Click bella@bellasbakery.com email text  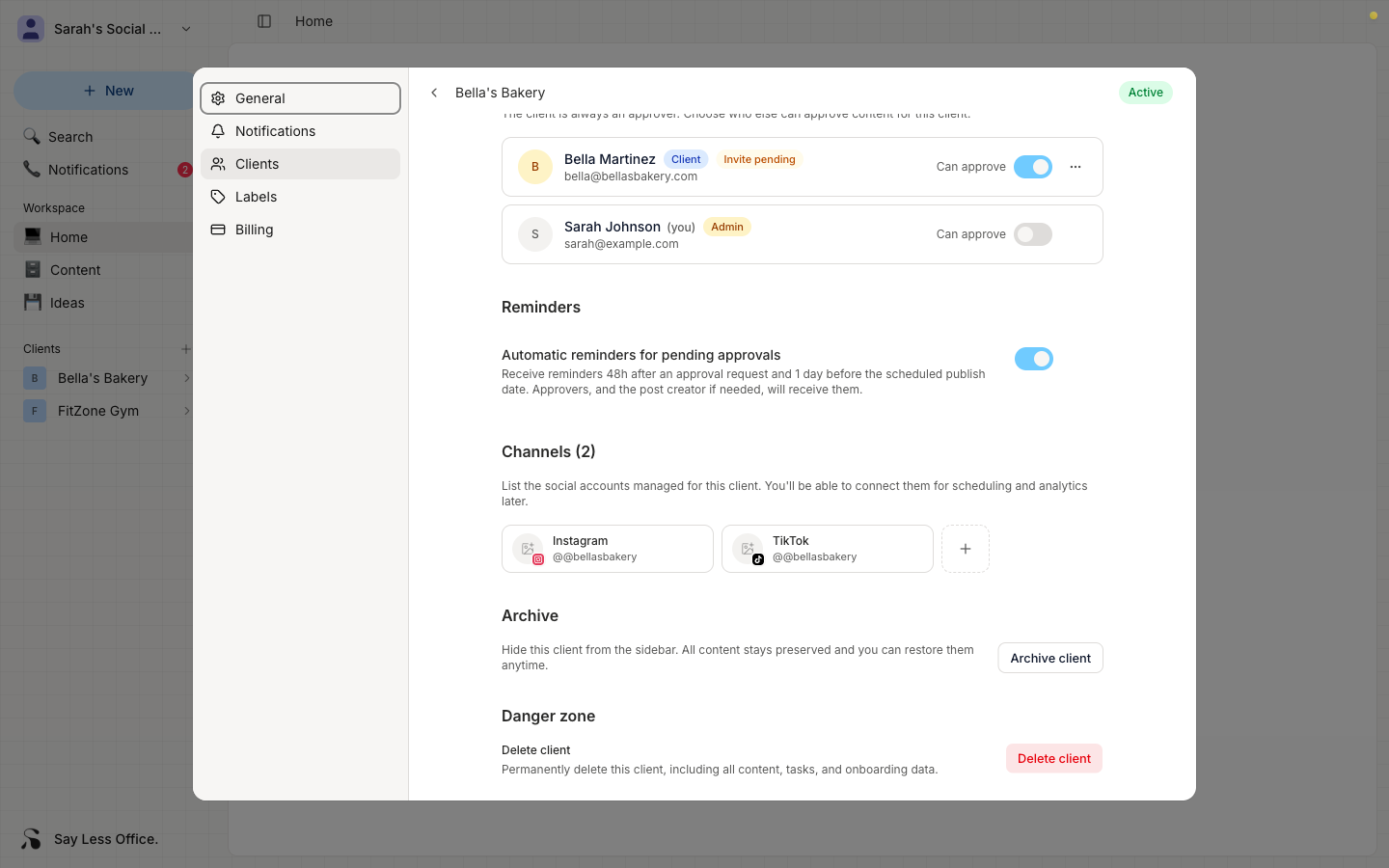point(631,176)
